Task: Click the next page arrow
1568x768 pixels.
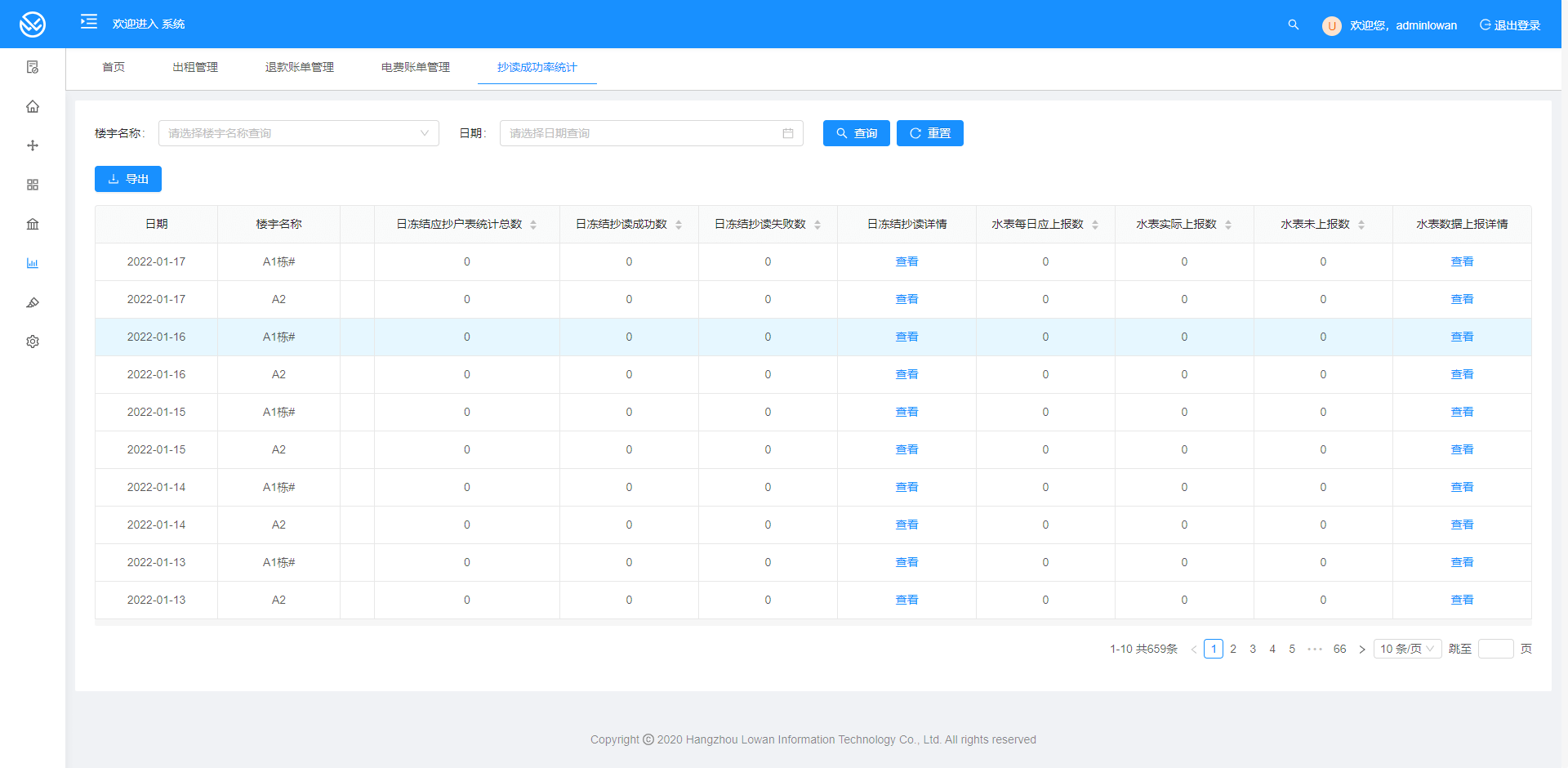Action: point(1362,649)
